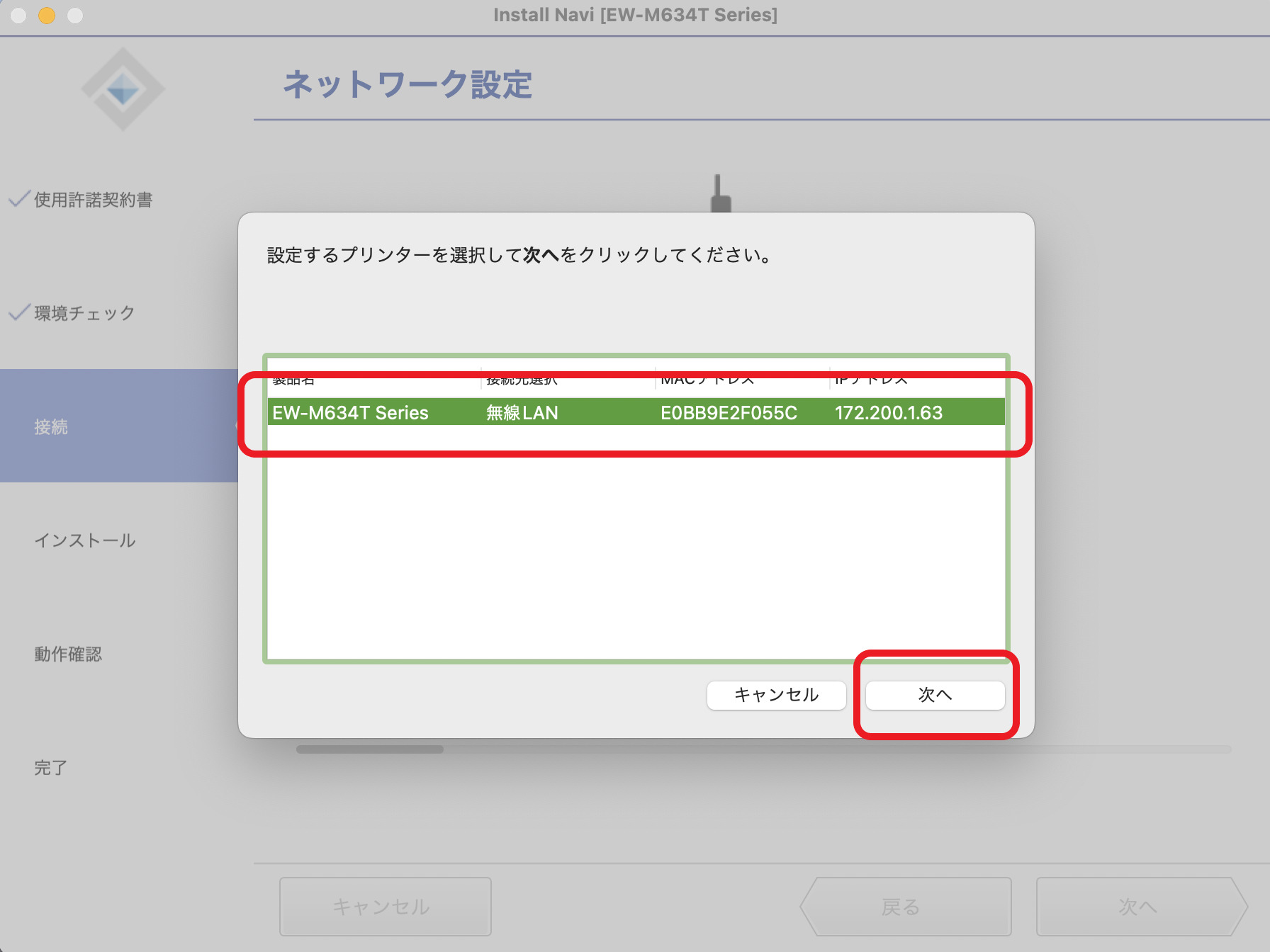Select the EW-M634T Series printer row
1270x952 pixels.
(x=635, y=412)
